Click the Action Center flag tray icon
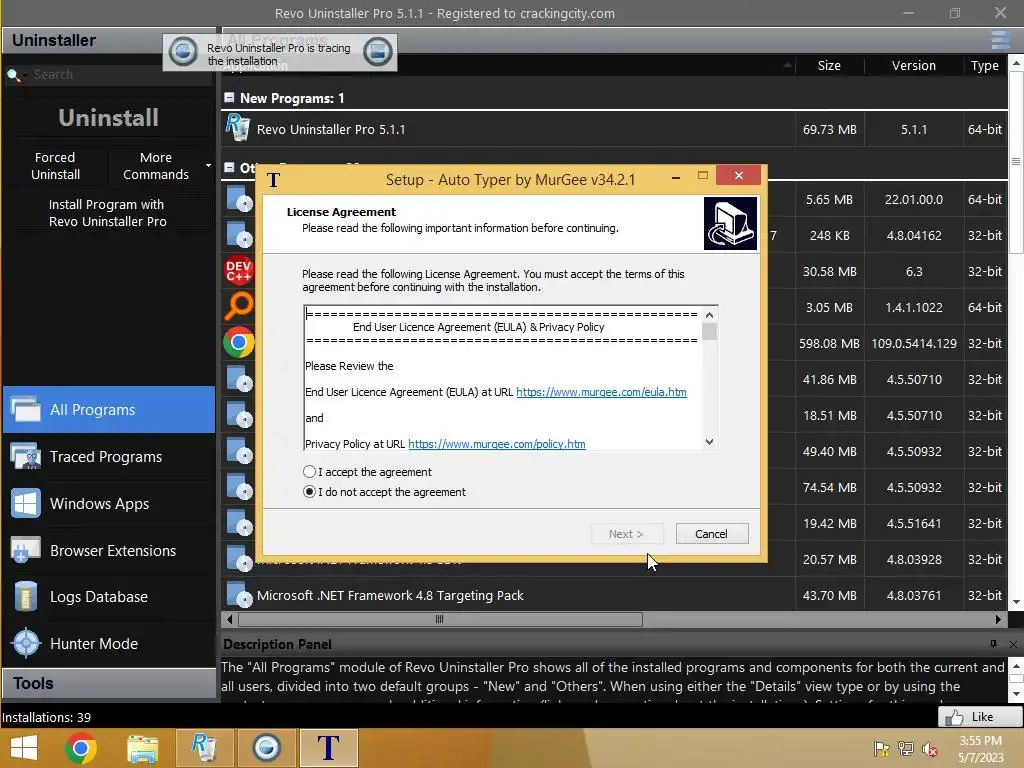 point(882,749)
